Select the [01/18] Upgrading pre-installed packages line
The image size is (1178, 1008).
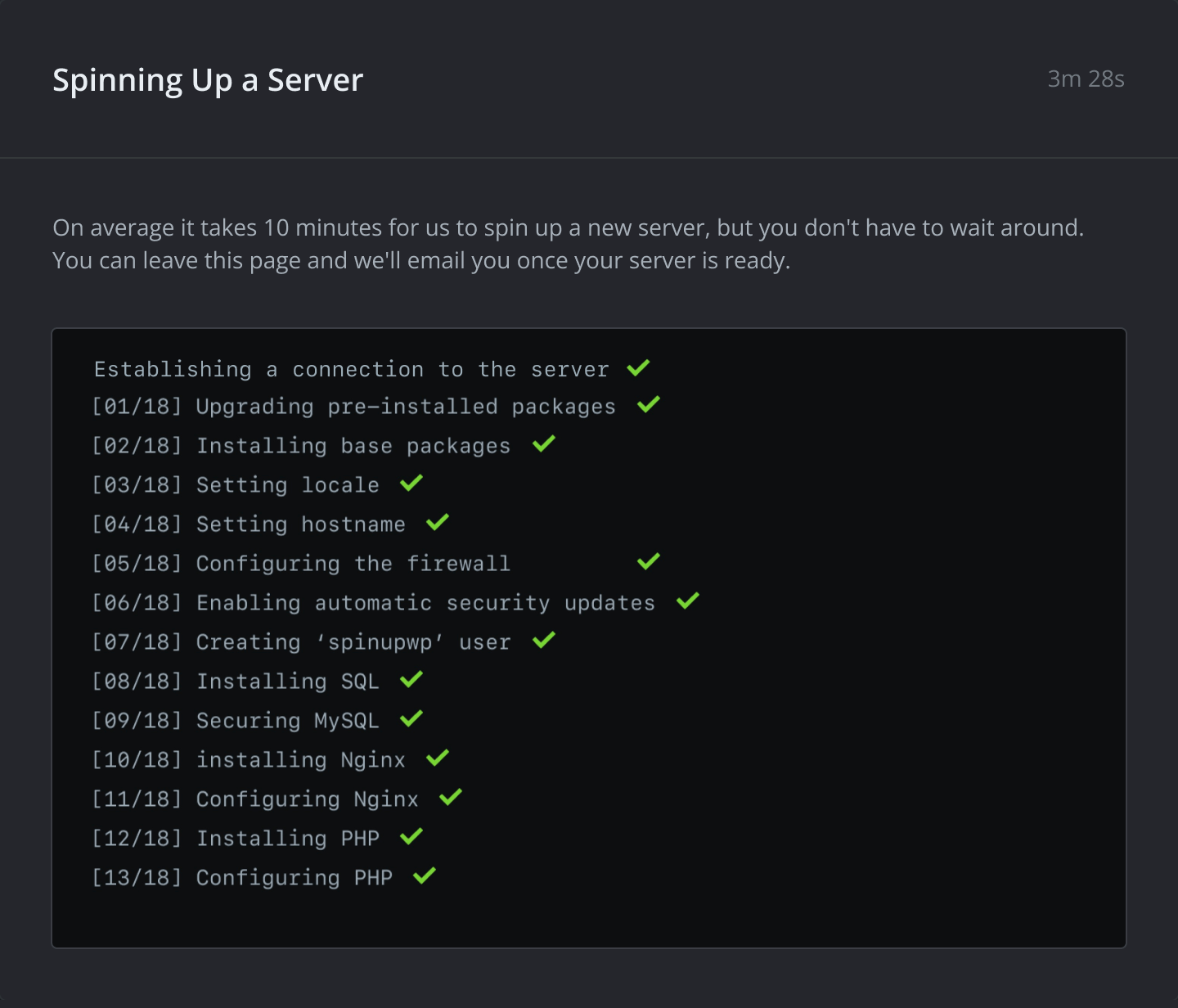(x=354, y=407)
